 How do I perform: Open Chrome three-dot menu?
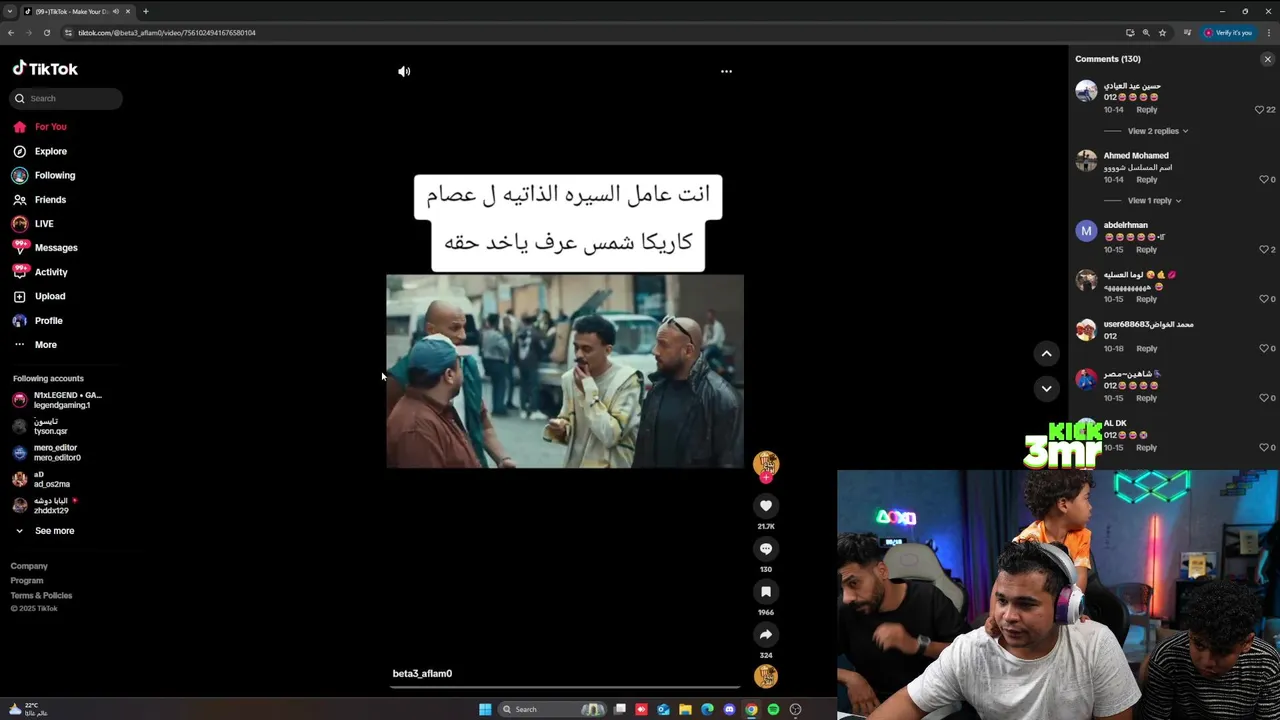click(1268, 33)
